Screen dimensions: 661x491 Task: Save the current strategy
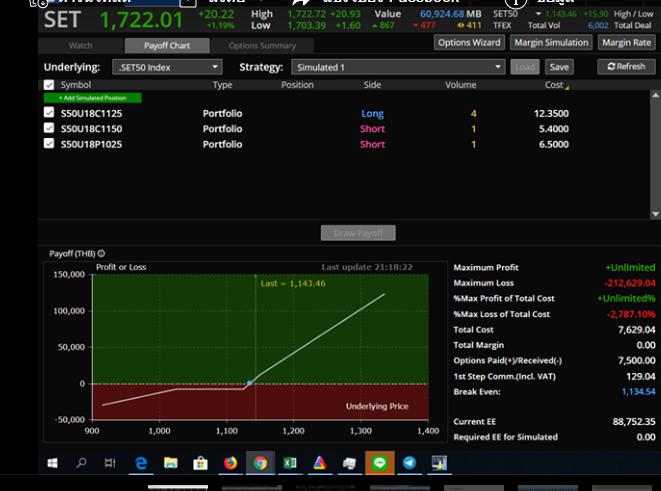[x=559, y=67]
